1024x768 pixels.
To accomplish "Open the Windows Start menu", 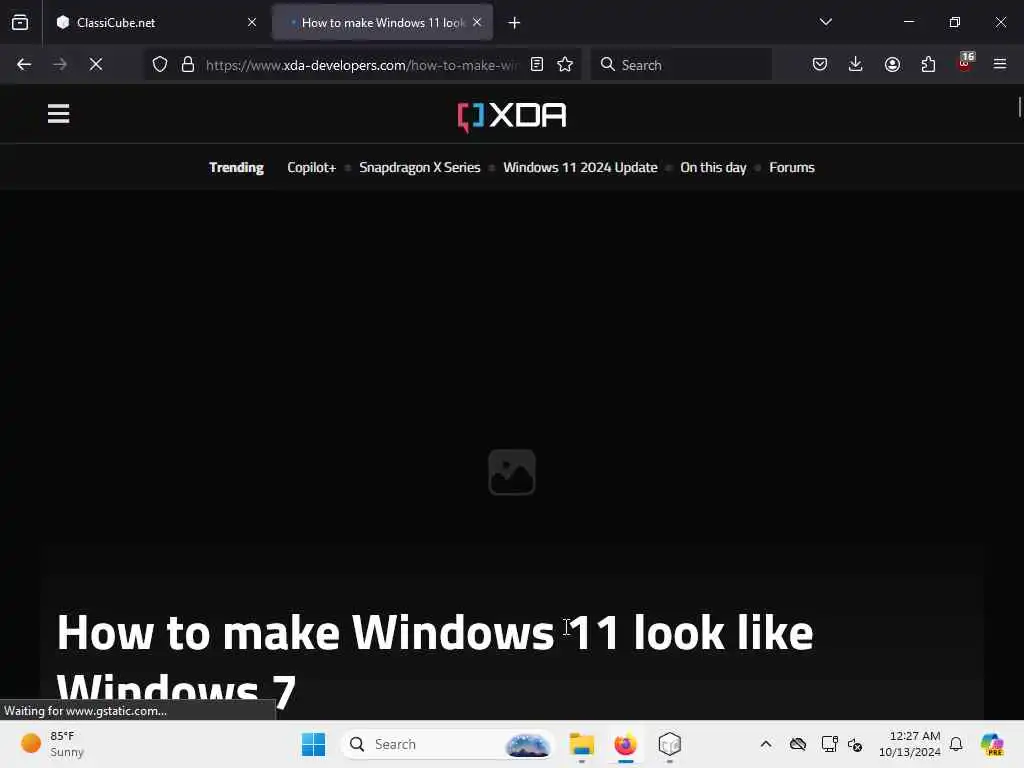I will [x=313, y=744].
